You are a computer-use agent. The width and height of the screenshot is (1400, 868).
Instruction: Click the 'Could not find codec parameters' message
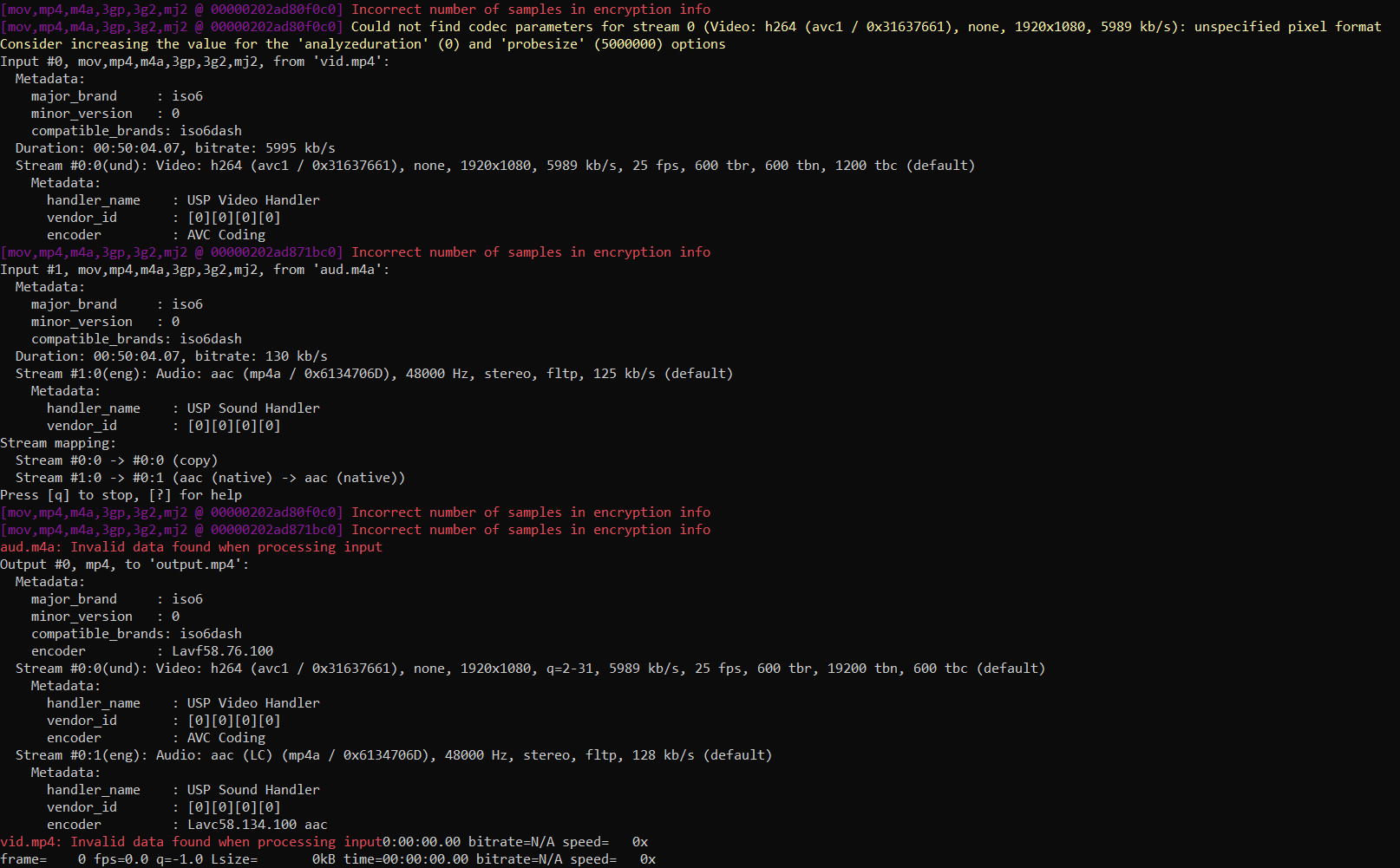click(472, 27)
